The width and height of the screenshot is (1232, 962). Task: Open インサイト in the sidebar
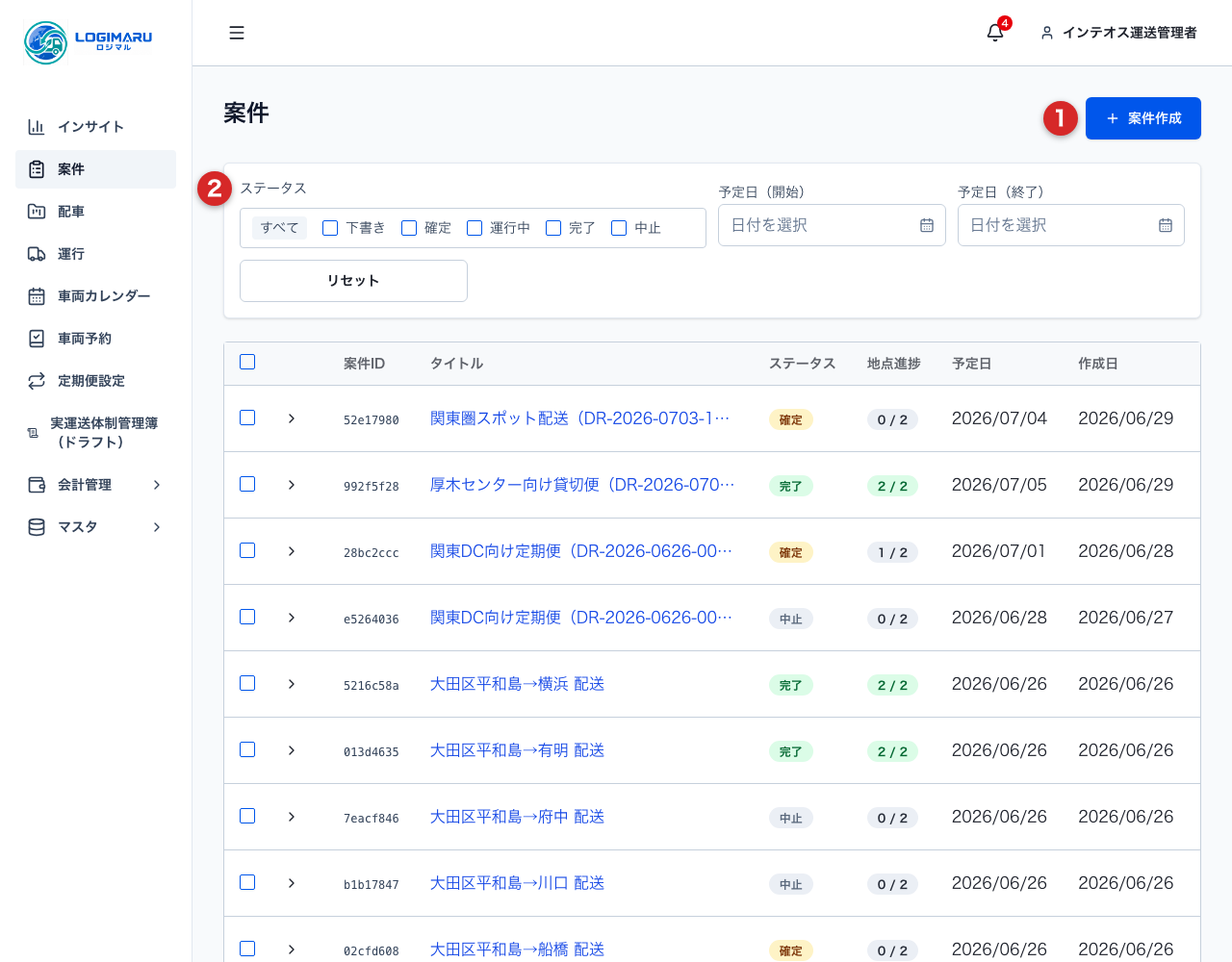pyautogui.click(x=95, y=127)
